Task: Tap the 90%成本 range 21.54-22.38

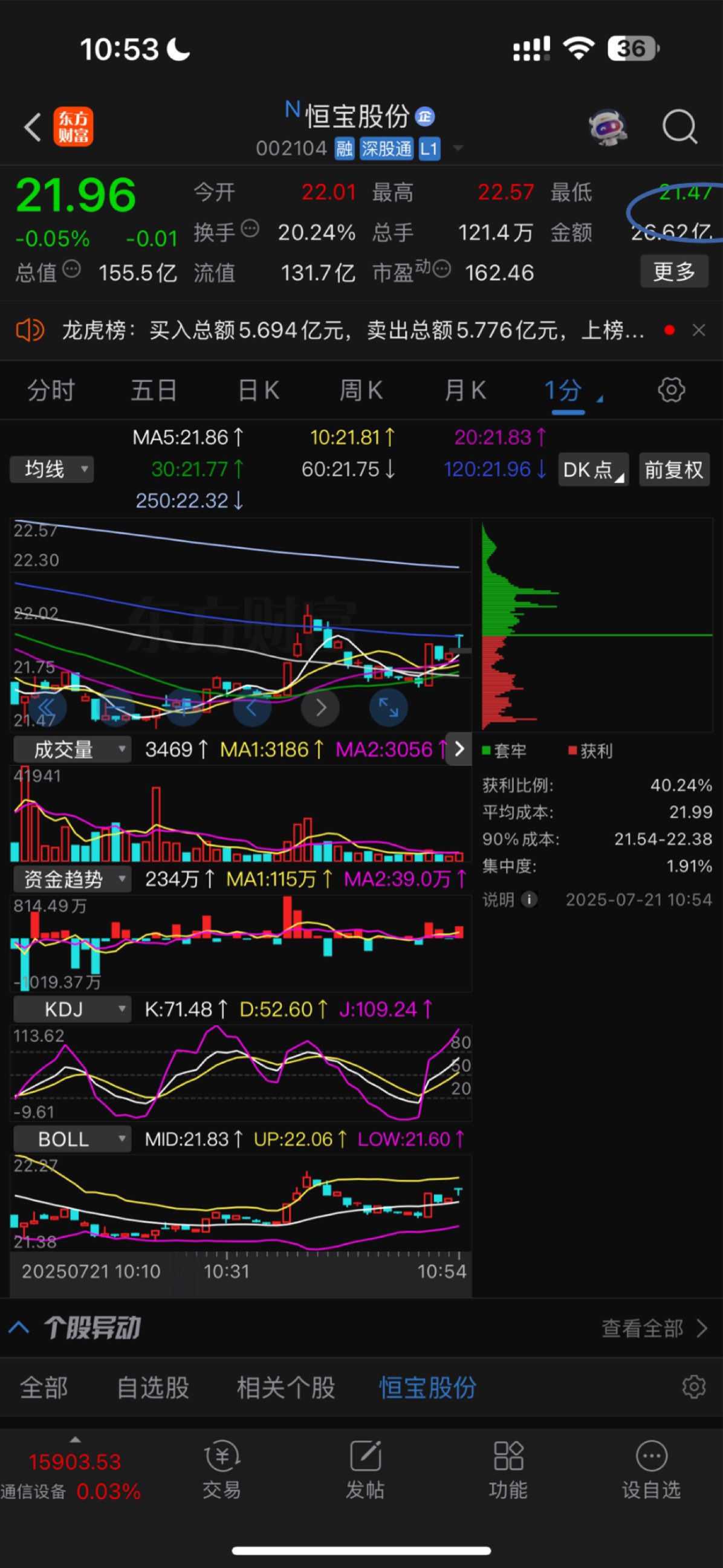Action: click(663, 839)
